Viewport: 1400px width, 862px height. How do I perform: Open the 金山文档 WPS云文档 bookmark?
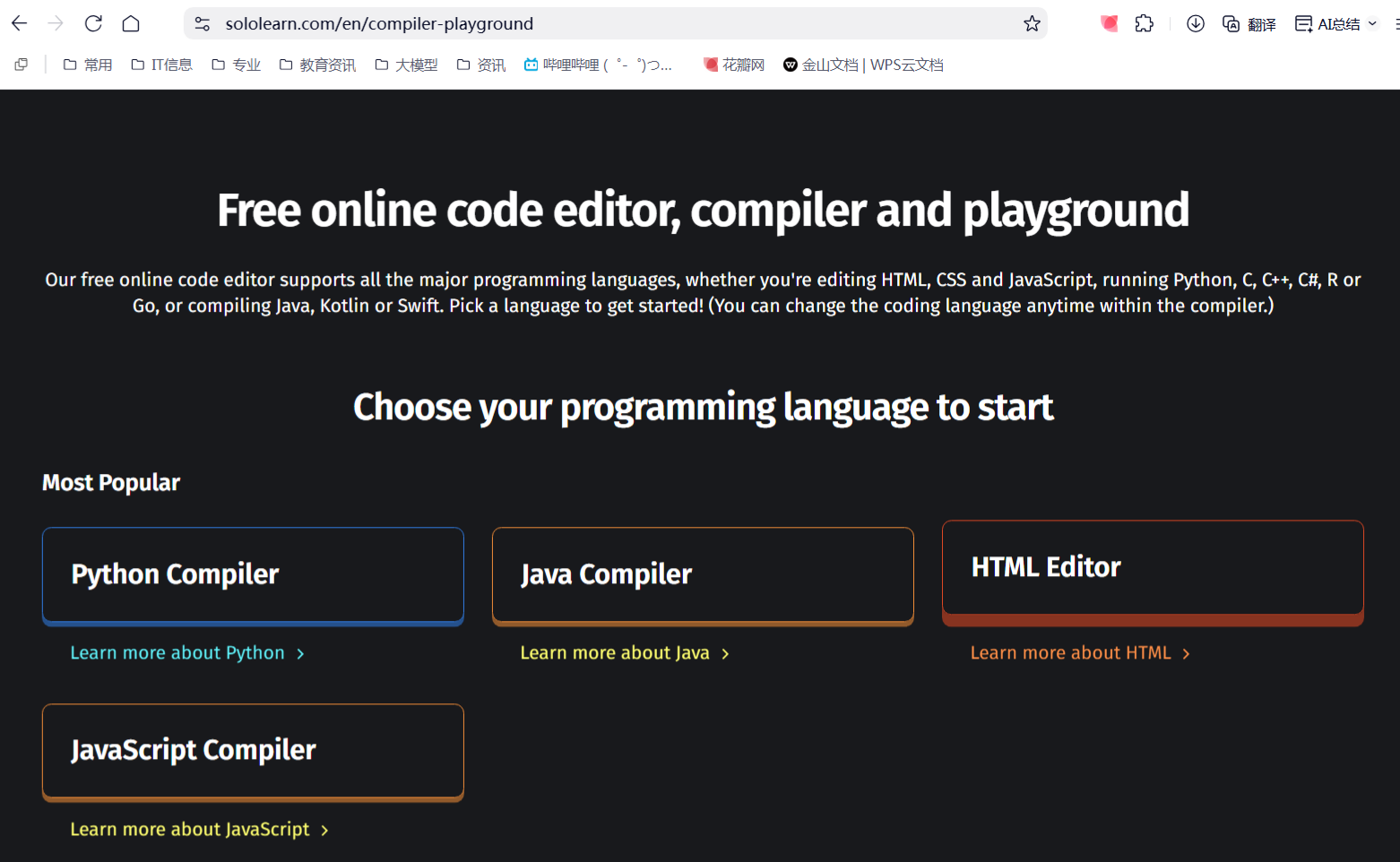coord(863,64)
